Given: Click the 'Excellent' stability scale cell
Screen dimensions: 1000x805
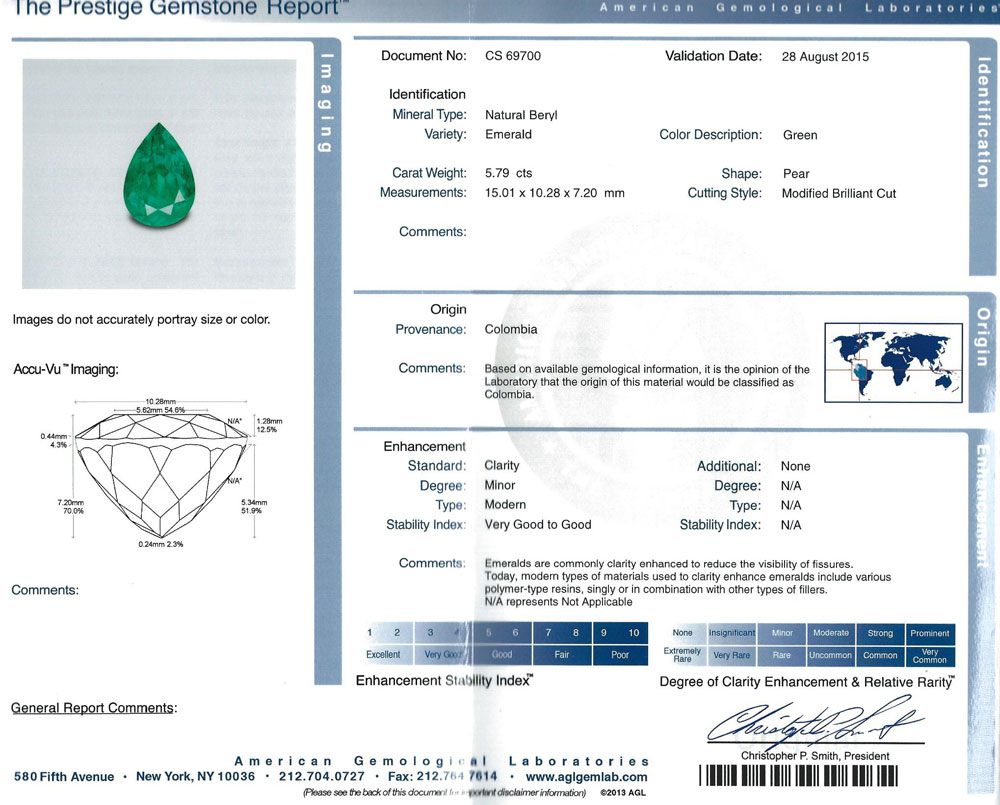Looking at the screenshot, I should (383, 655).
